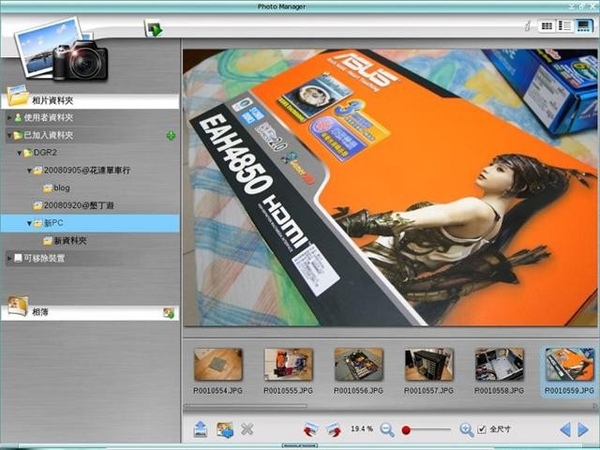Switch to large preview view mode
This screenshot has width=600, height=450.
[584, 26]
